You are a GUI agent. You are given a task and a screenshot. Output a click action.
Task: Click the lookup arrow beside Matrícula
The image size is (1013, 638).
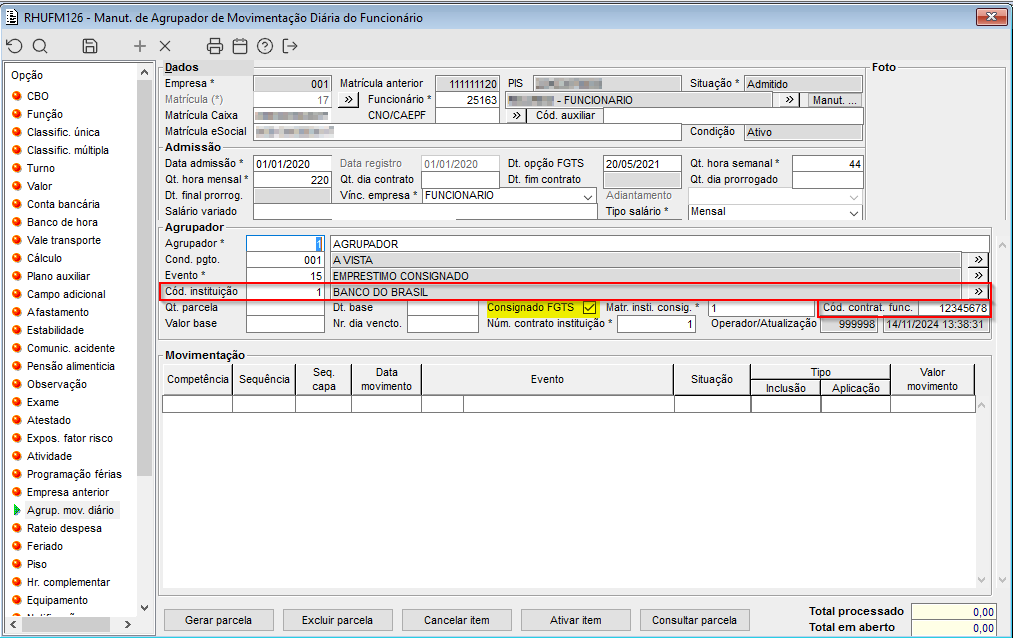(x=348, y=99)
